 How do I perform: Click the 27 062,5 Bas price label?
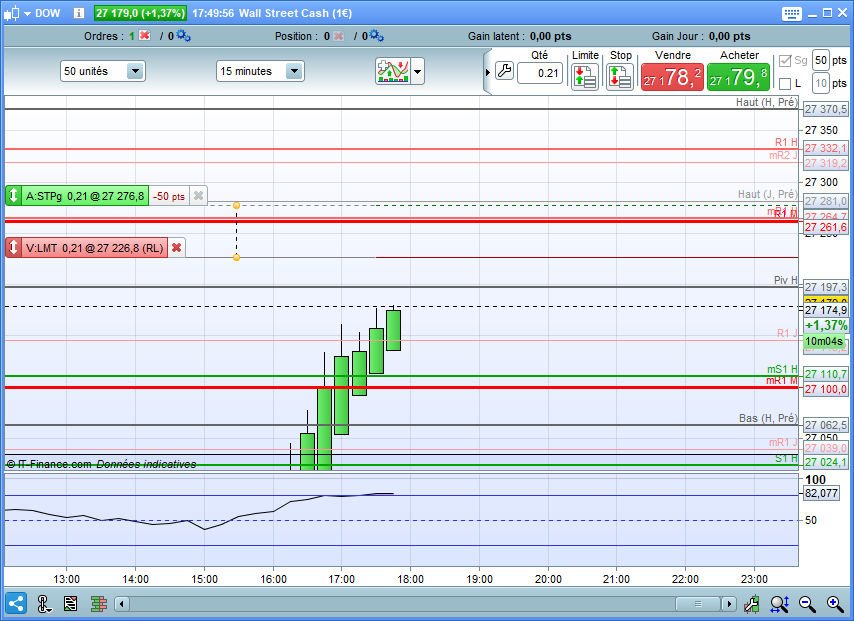pyautogui.click(x=826, y=425)
